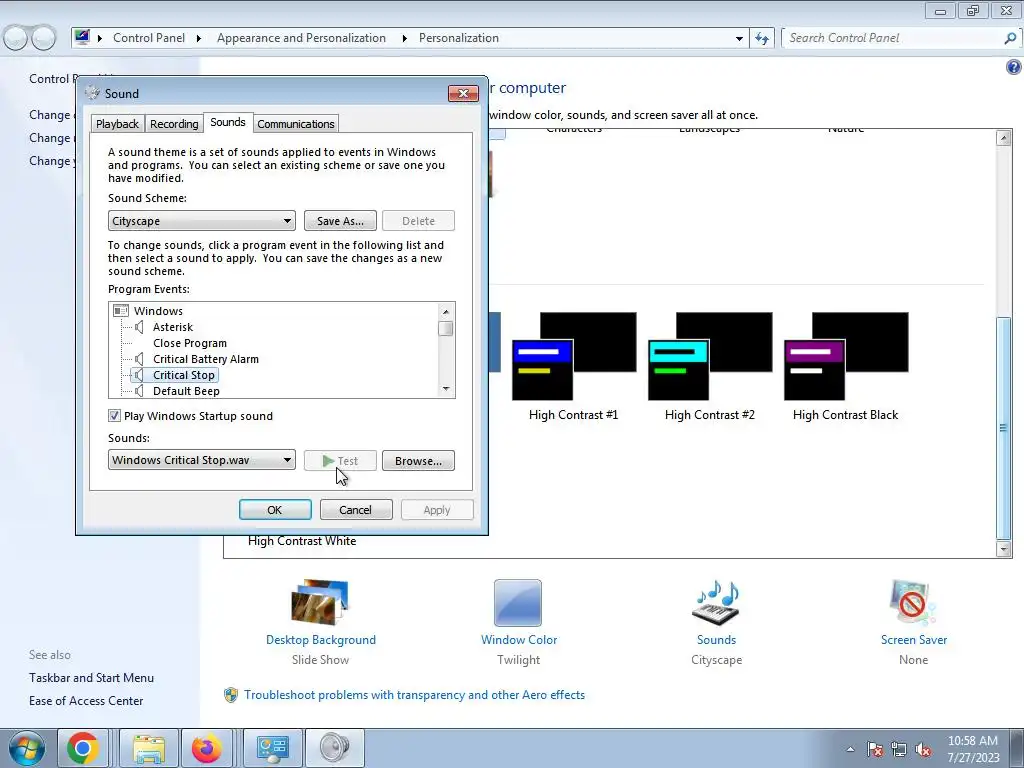
Task: Click the Test sound button
Action: [340, 460]
